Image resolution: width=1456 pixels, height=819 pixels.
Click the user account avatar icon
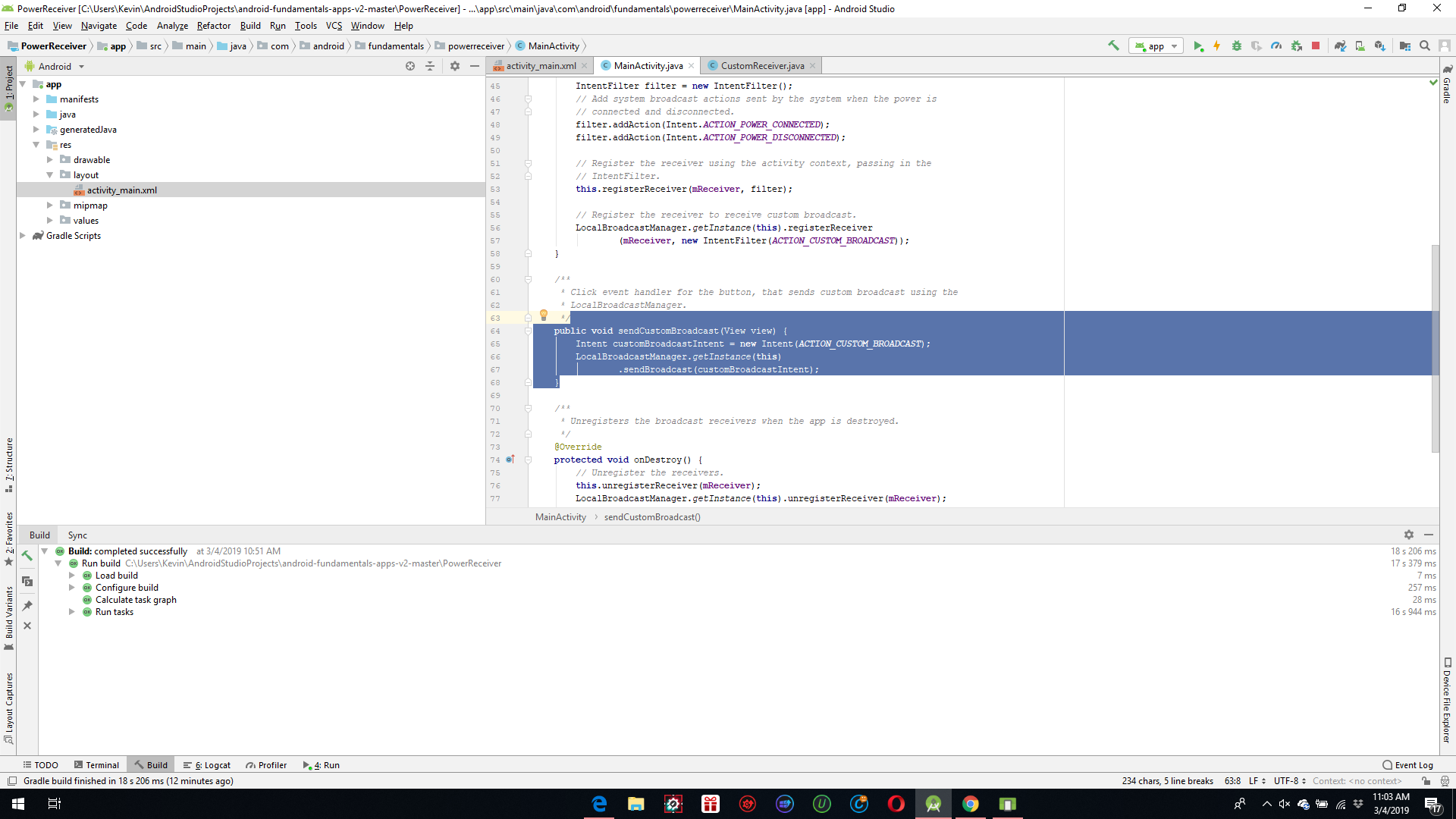pos(1445,45)
